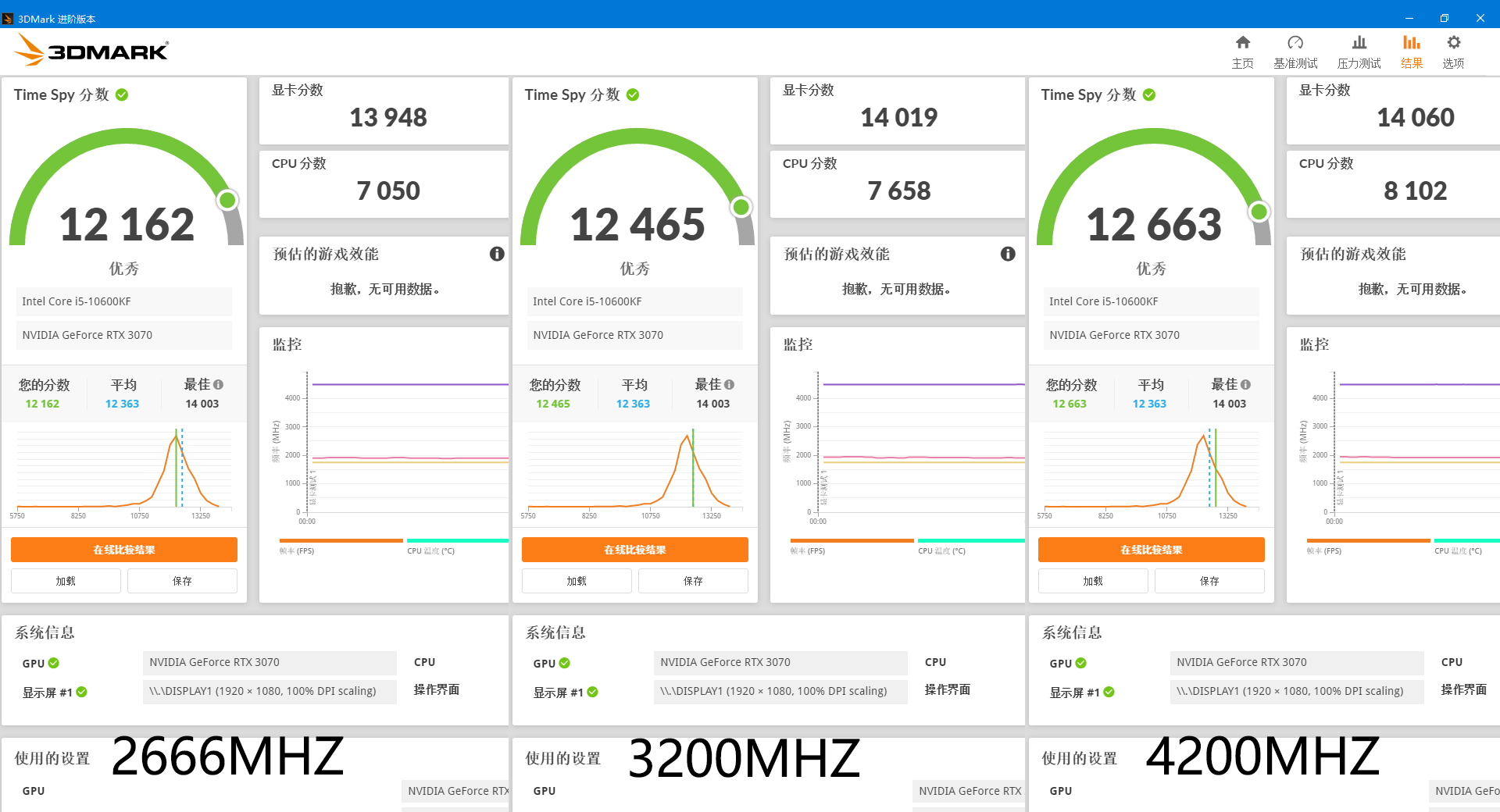
Task: Click the GPU name field in the 3200MHZ 系统信息 section
Action: pyautogui.click(x=780, y=663)
